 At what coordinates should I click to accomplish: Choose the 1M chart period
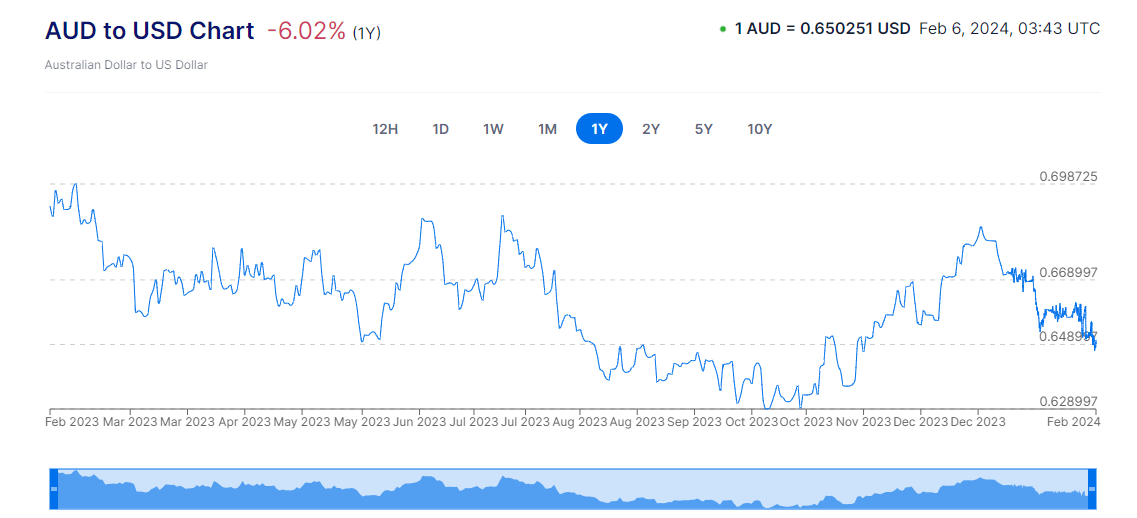547,129
